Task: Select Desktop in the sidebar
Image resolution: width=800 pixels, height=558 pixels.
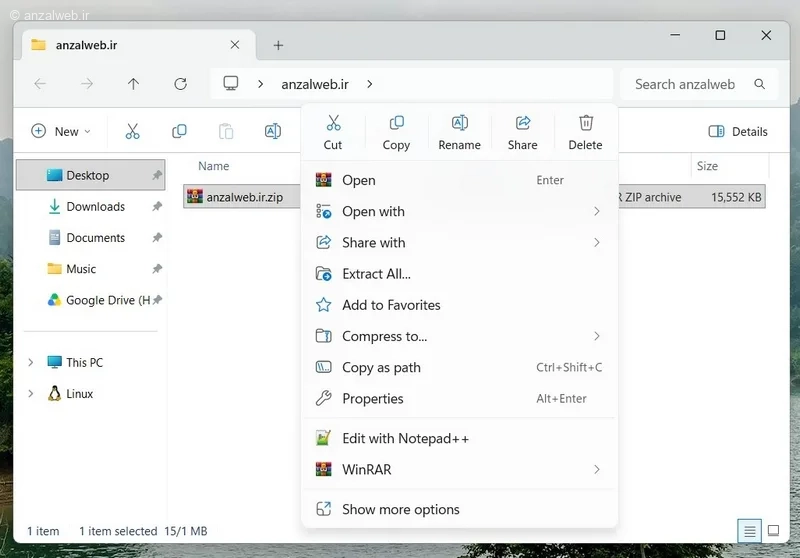Action: point(91,175)
